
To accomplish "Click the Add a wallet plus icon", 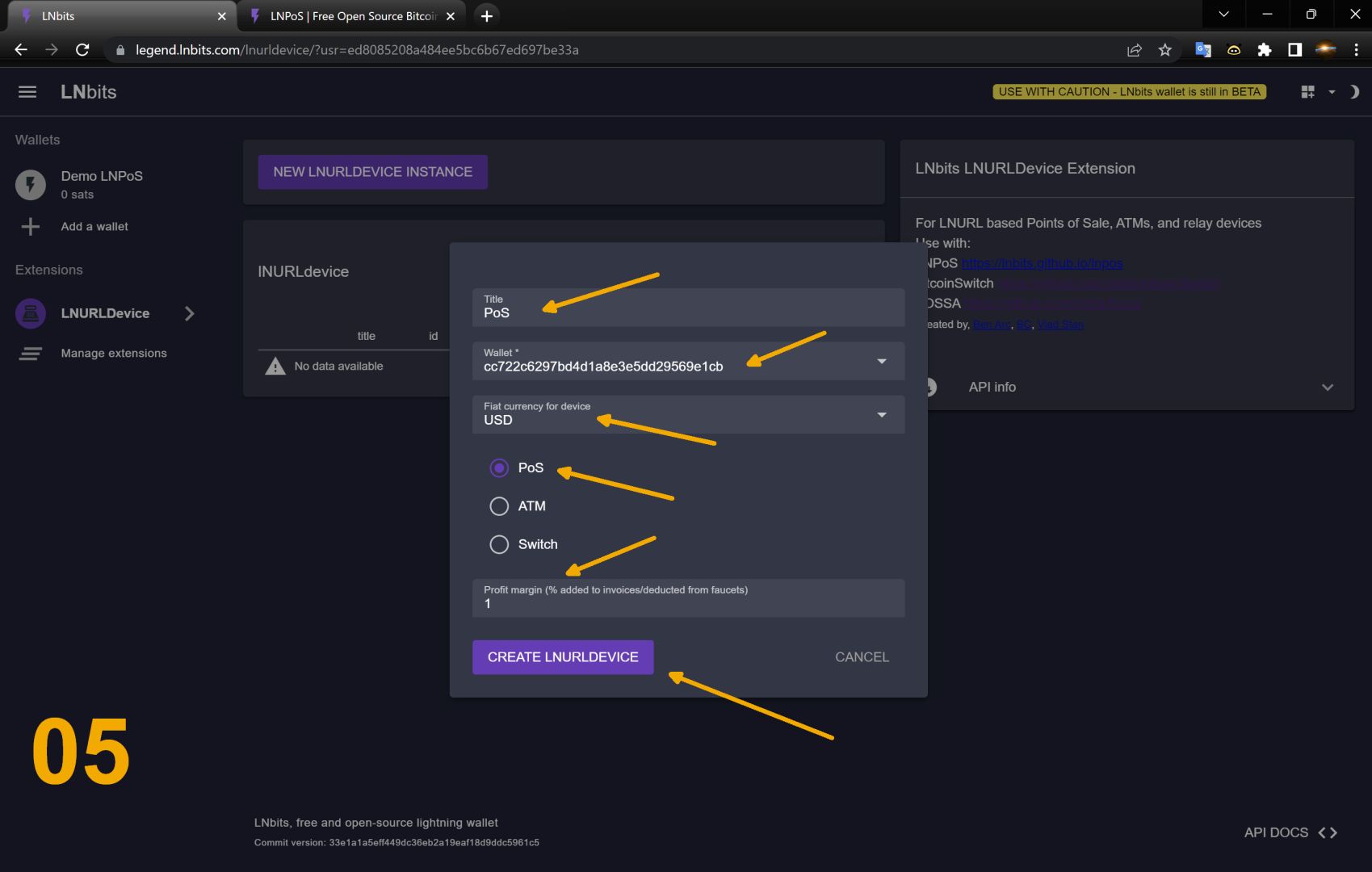I will coord(31,227).
